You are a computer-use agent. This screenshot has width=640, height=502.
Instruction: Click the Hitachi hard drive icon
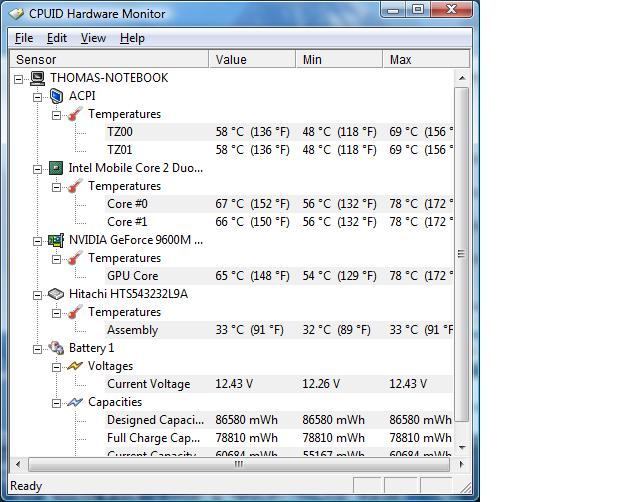56,294
